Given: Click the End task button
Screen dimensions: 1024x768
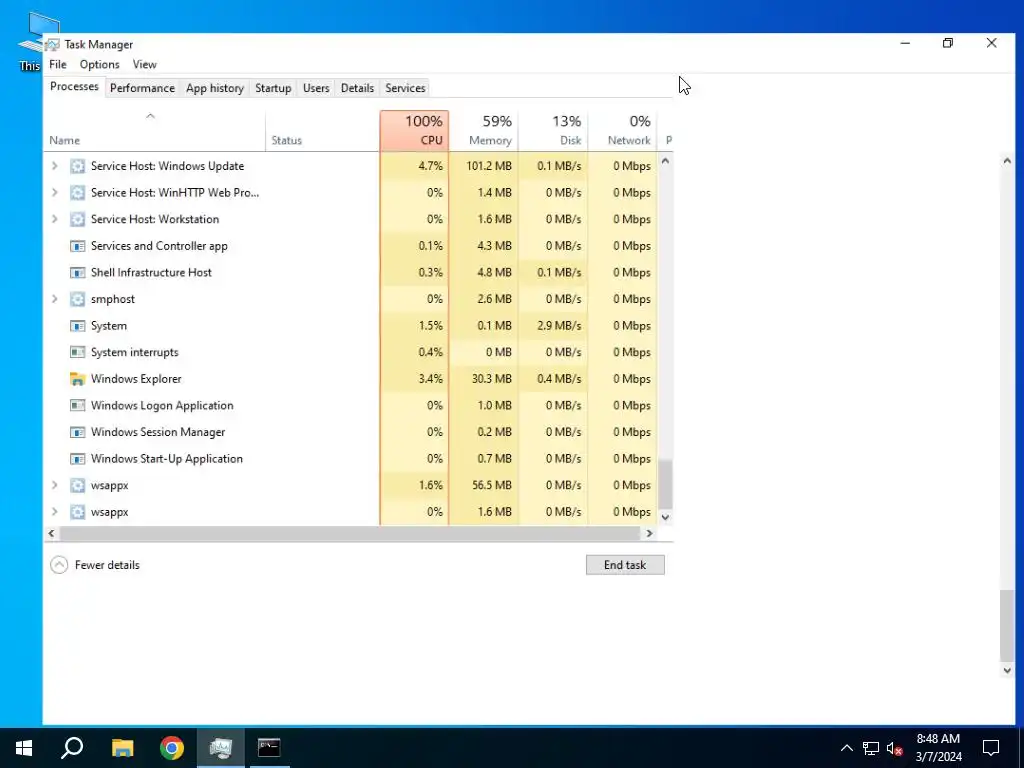Looking at the screenshot, I should coord(625,565).
